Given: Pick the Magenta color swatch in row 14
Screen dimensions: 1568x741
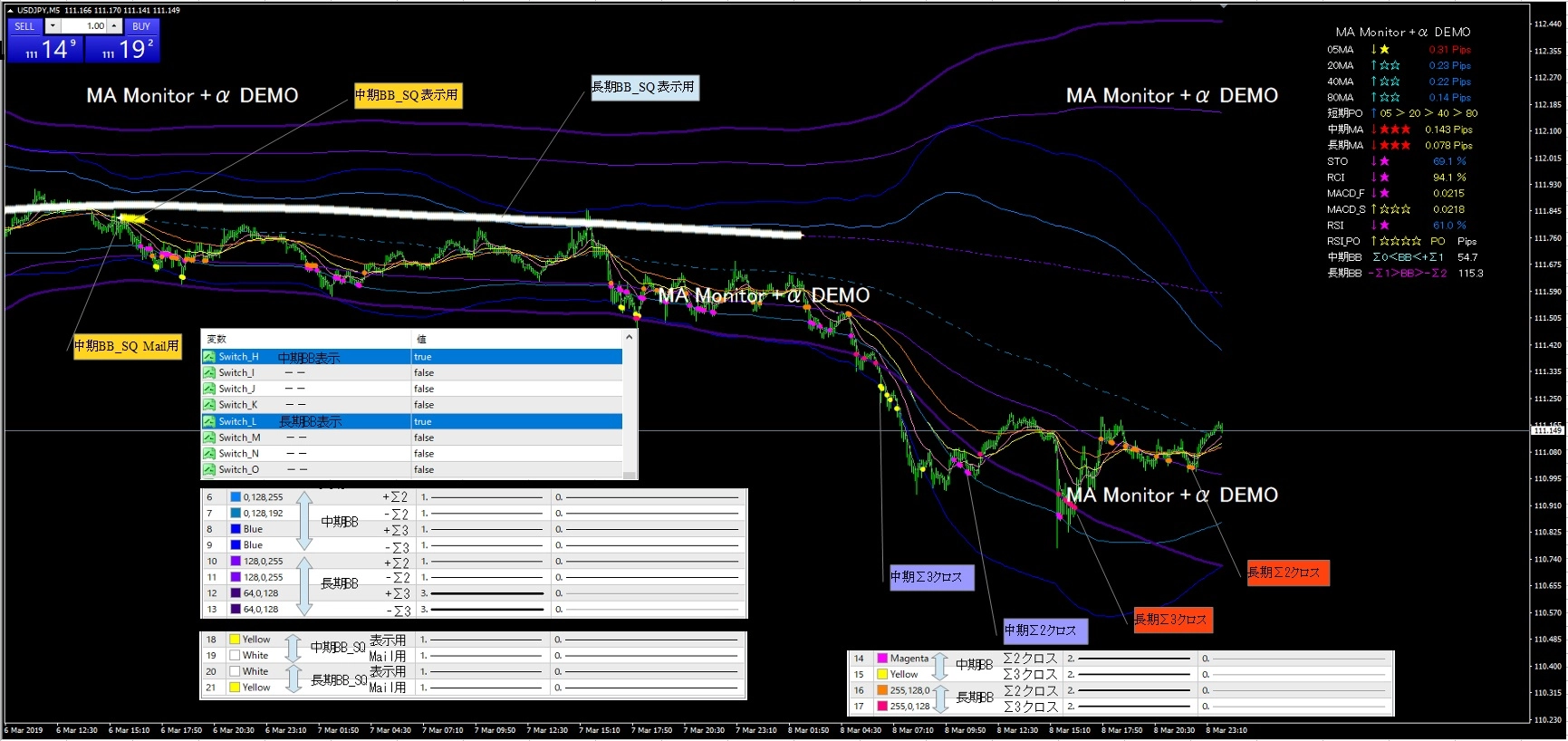Looking at the screenshot, I should (882, 659).
